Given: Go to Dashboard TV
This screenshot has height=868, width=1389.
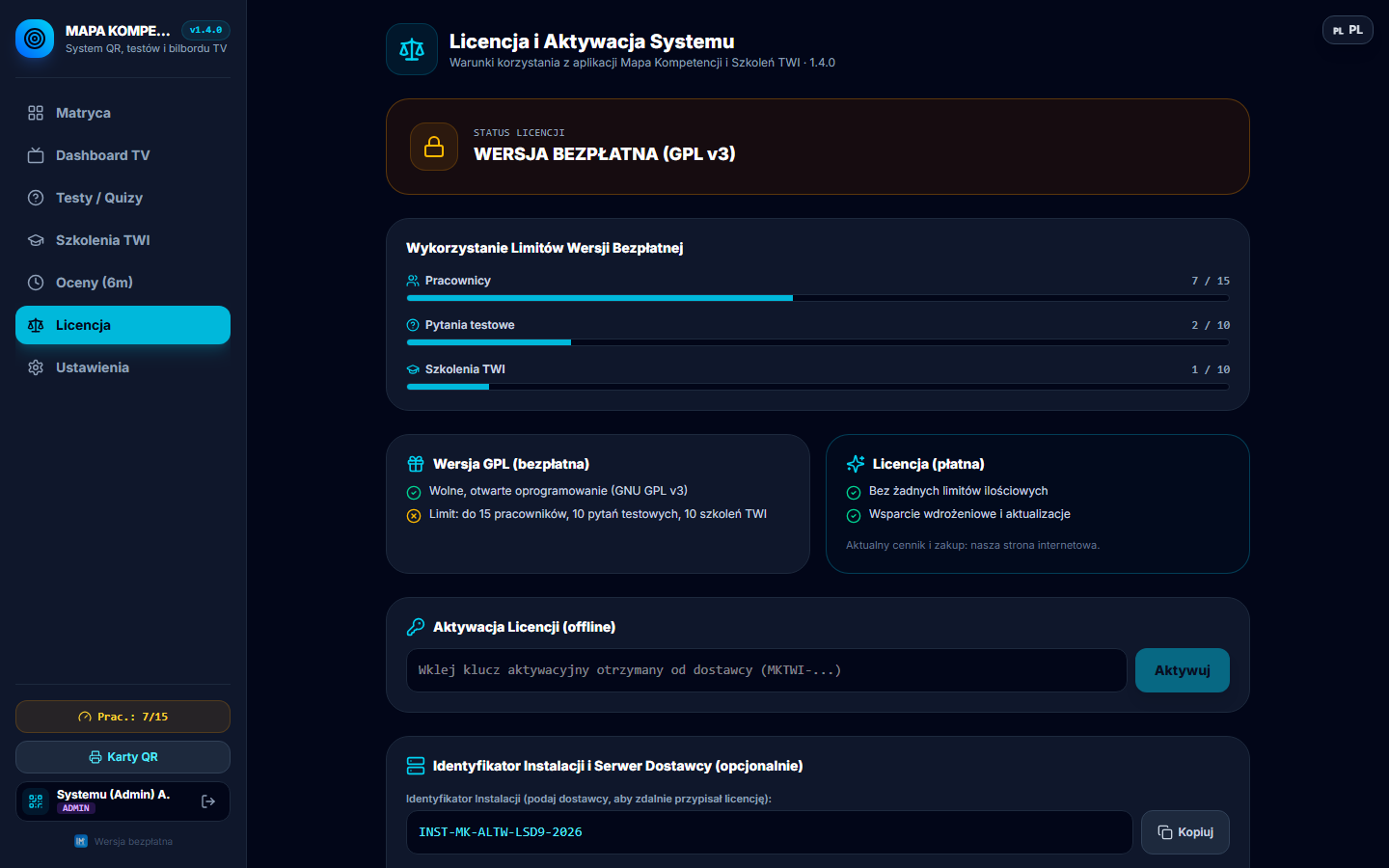Looking at the screenshot, I should (123, 155).
